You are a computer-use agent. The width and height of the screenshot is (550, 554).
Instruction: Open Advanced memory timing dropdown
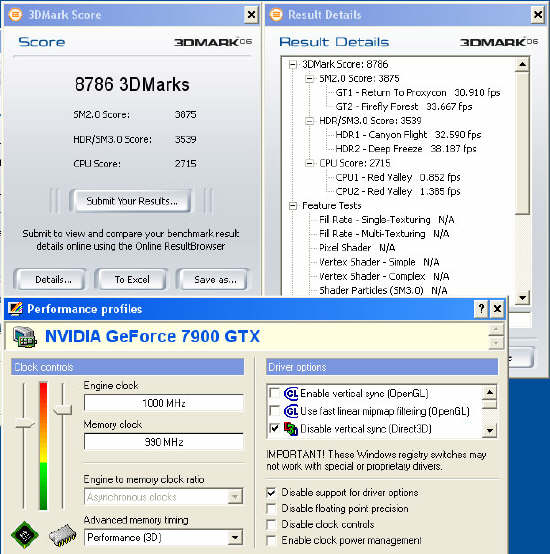235,538
